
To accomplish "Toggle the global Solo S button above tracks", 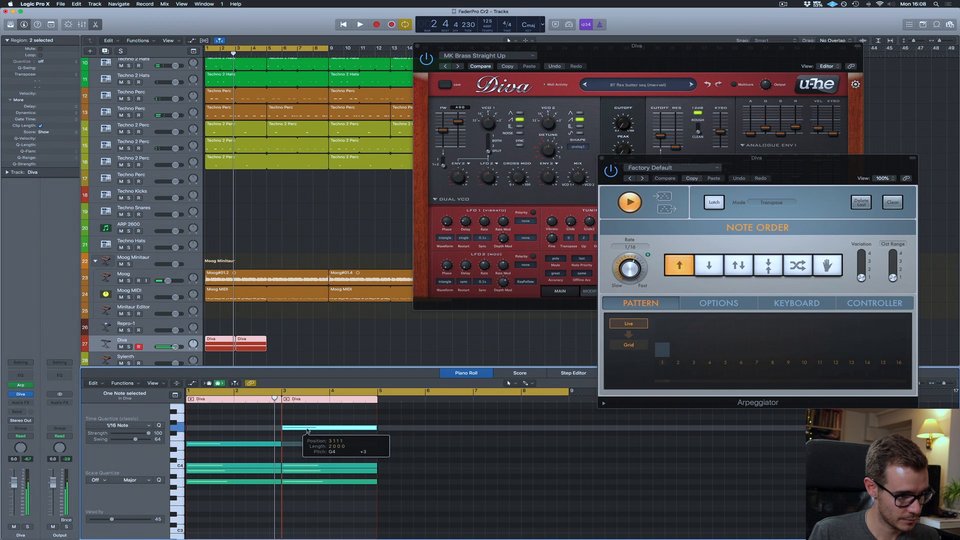I will 121,51.
